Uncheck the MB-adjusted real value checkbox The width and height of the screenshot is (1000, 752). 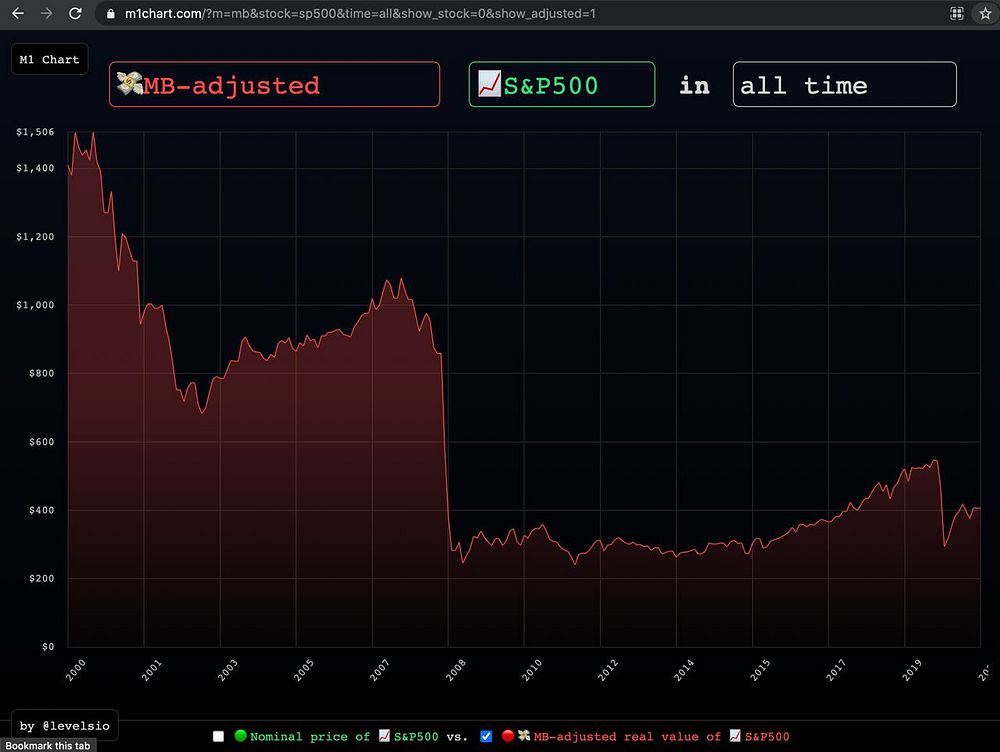tap(486, 737)
